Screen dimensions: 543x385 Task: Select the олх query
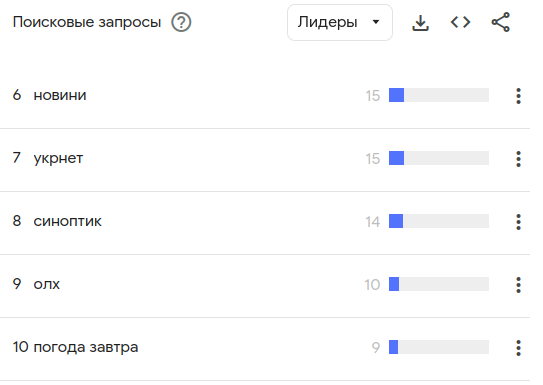pyautogui.click(x=46, y=284)
